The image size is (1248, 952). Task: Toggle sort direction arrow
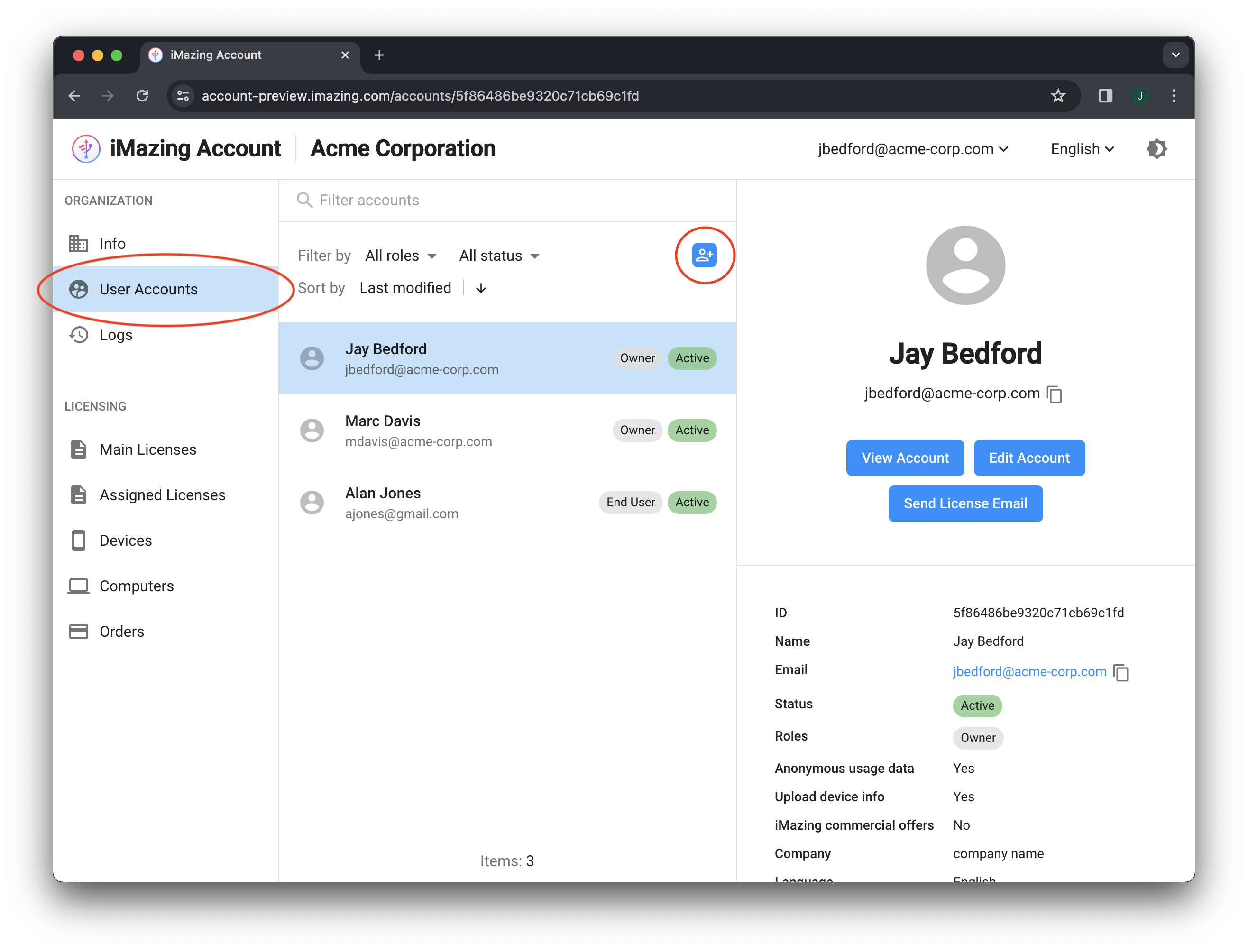coord(481,288)
